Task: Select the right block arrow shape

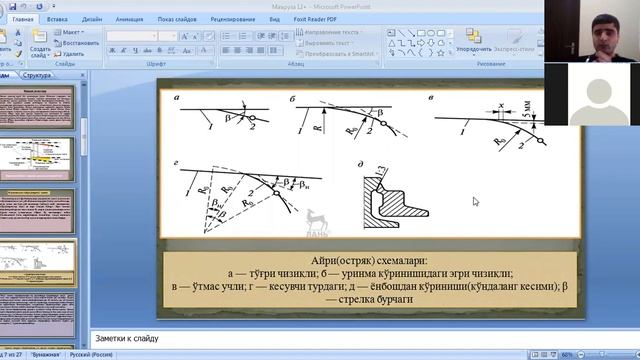Action: [x=421, y=43]
